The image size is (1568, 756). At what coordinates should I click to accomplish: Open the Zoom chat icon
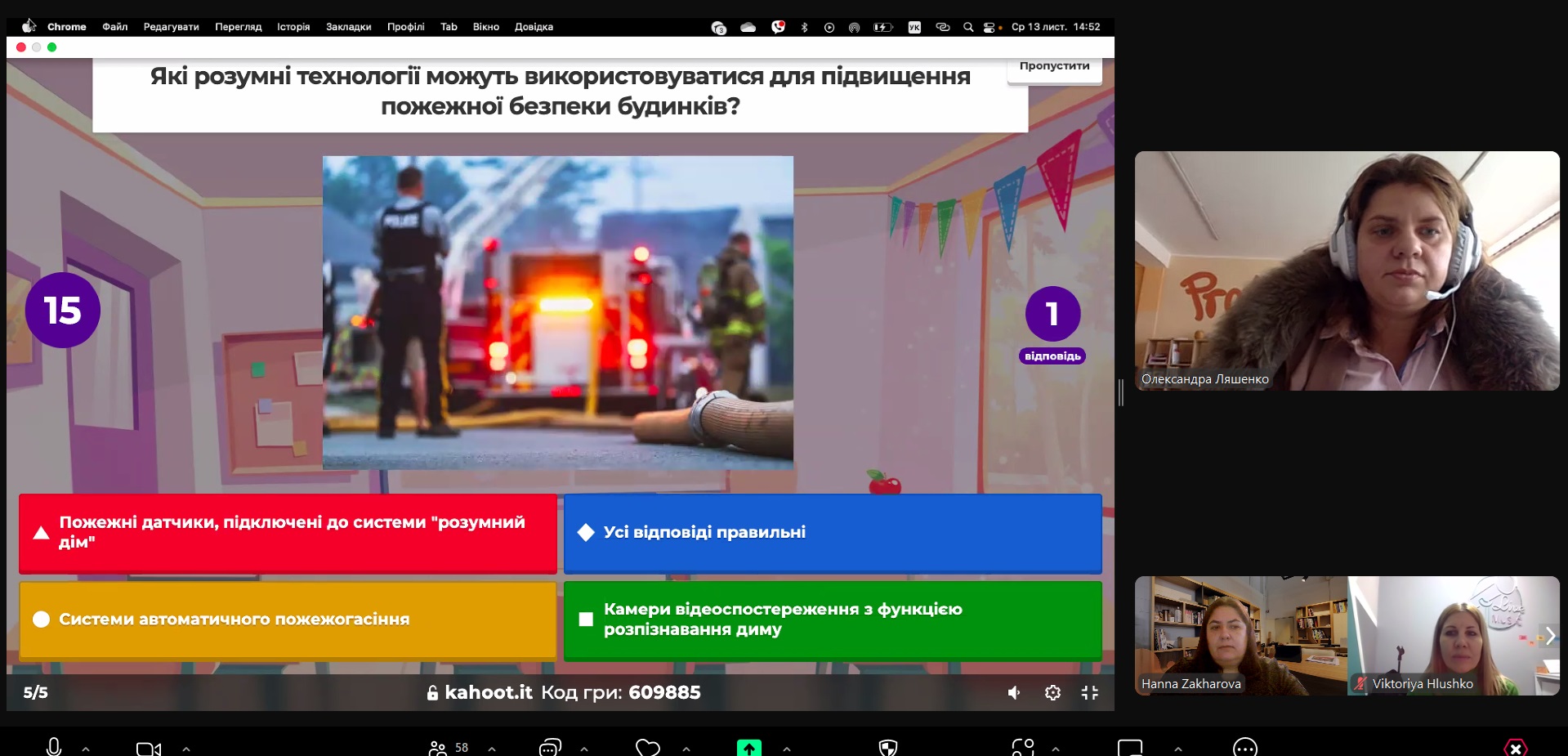click(x=550, y=747)
